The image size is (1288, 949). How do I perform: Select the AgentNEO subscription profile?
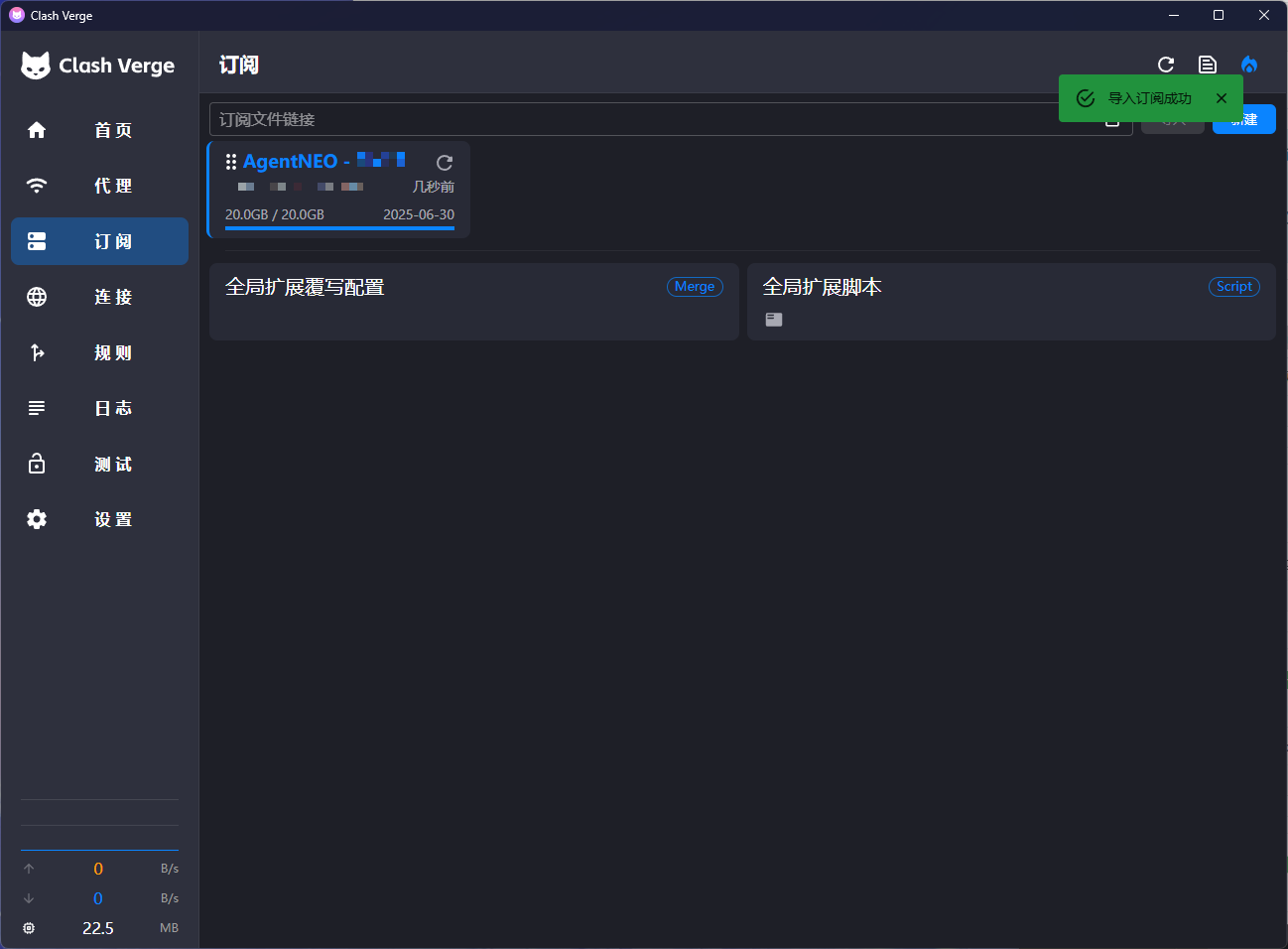coord(338,190)
